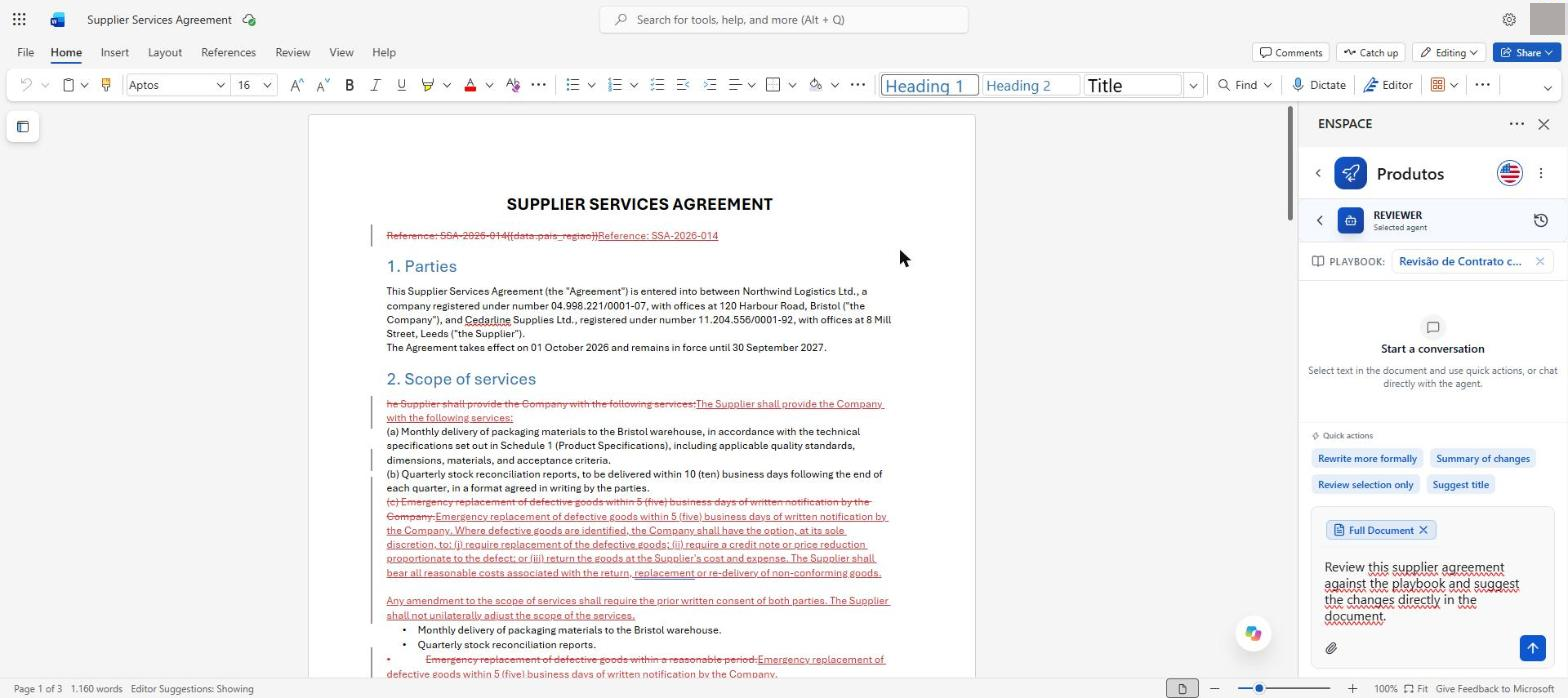Toggle the numbered list button
Viewport: 1568px width, 698px height.
tap(615, 85)
